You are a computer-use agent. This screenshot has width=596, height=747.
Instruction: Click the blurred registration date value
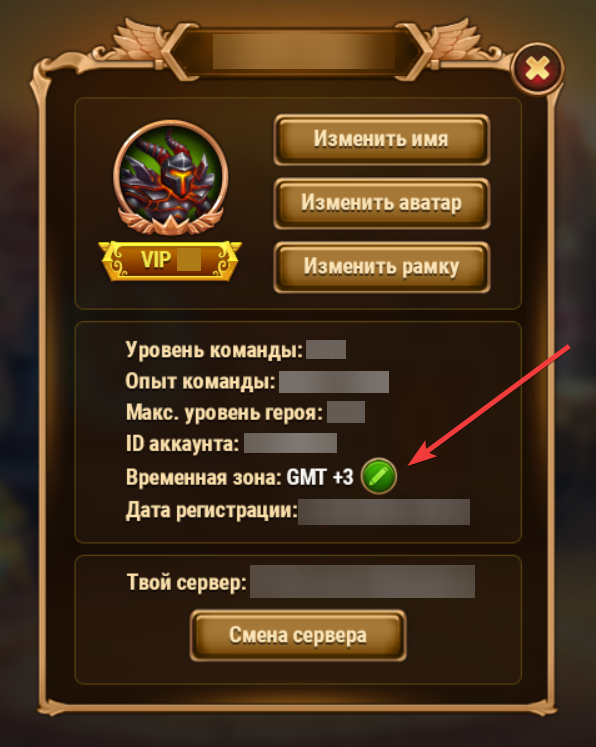tap(384, 512)
